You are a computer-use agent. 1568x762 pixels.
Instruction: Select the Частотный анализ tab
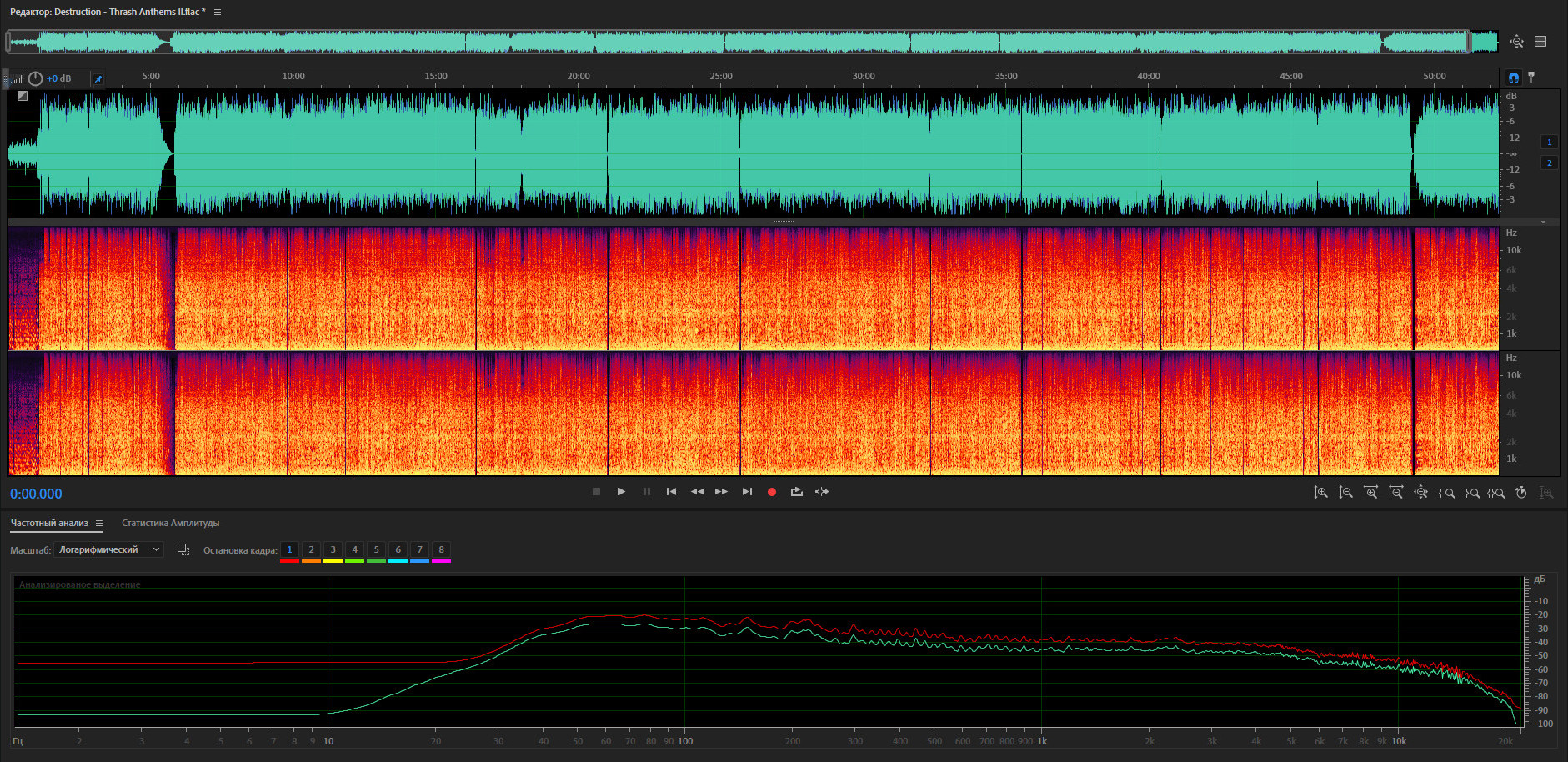coord(49,524)
